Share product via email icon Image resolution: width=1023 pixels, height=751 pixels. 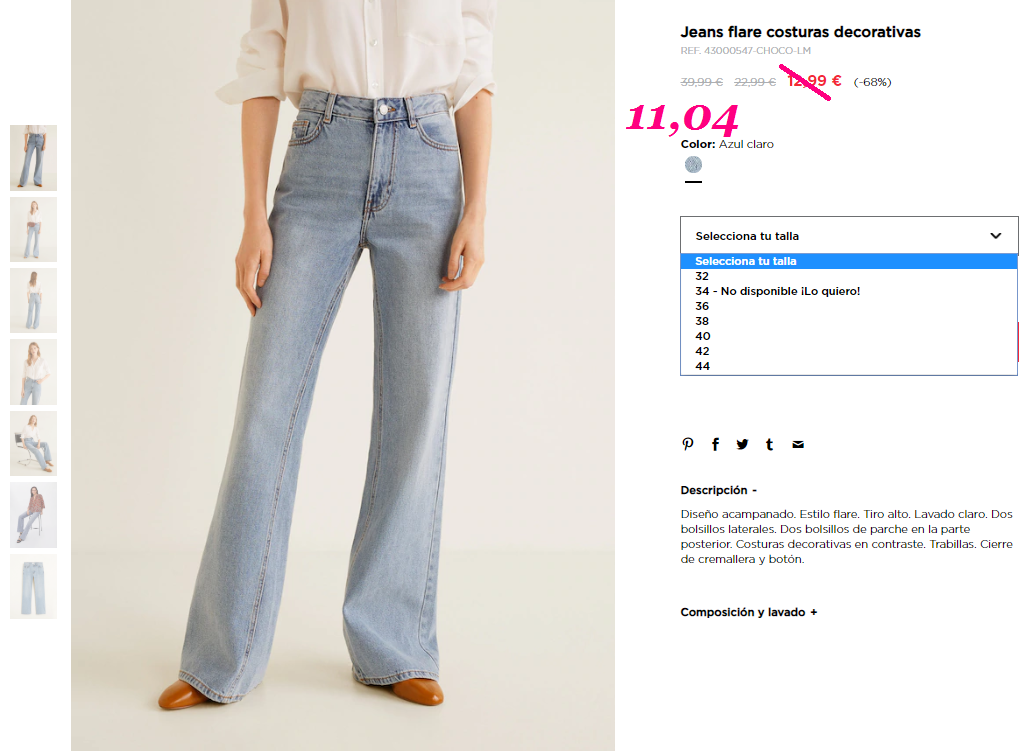798,444
